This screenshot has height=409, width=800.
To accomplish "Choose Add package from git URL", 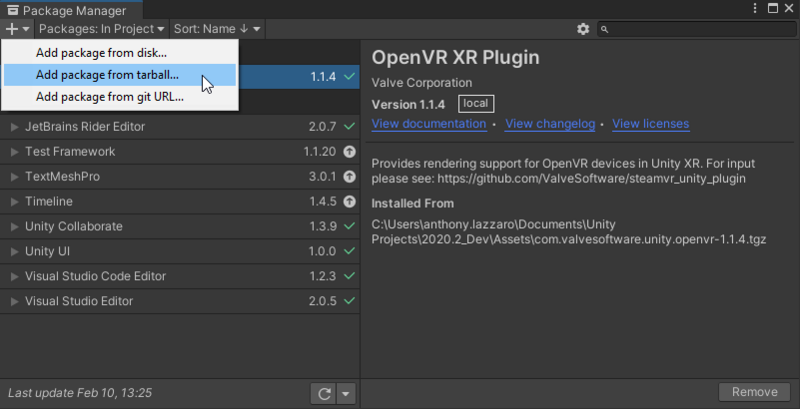I will [109, 97].
